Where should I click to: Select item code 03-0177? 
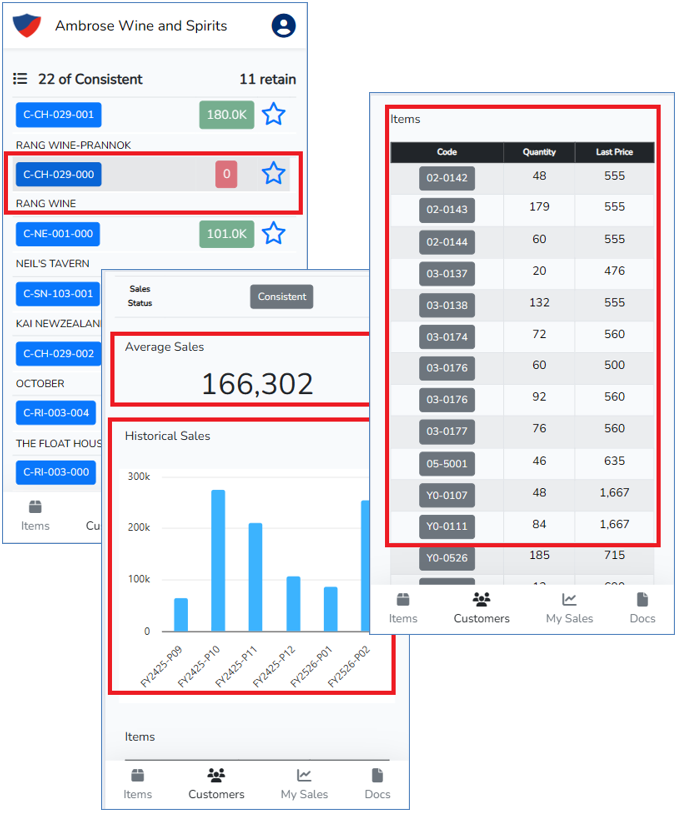[x=447, y=431]
